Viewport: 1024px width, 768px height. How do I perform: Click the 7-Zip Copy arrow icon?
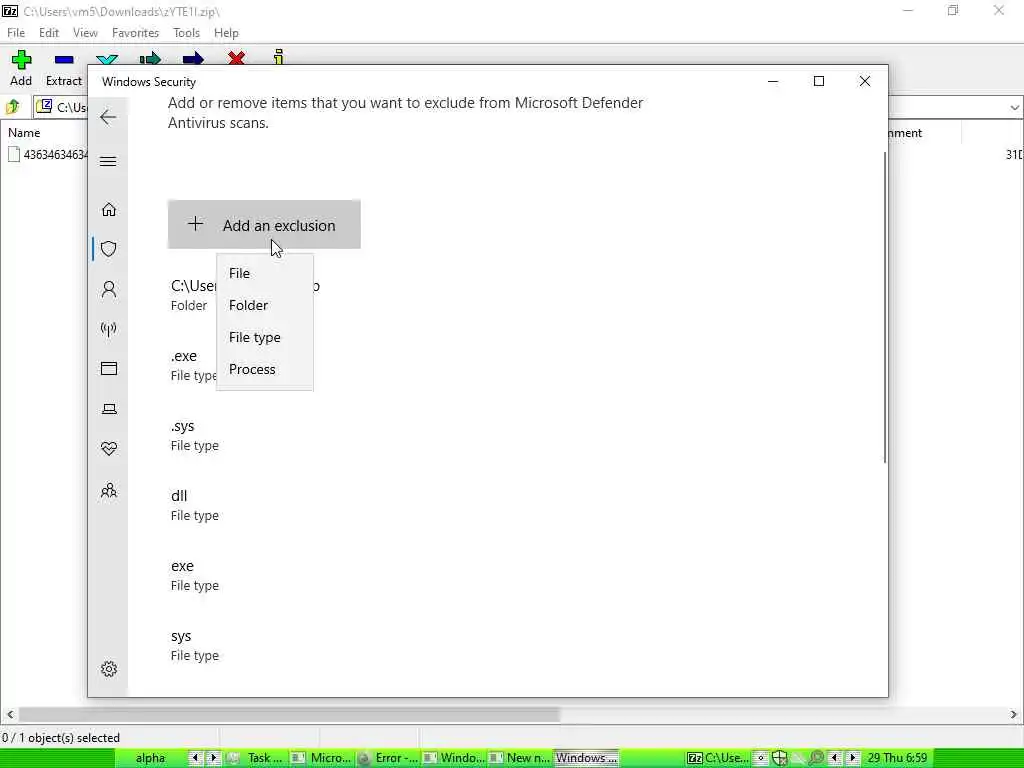(x=150, y=59)
